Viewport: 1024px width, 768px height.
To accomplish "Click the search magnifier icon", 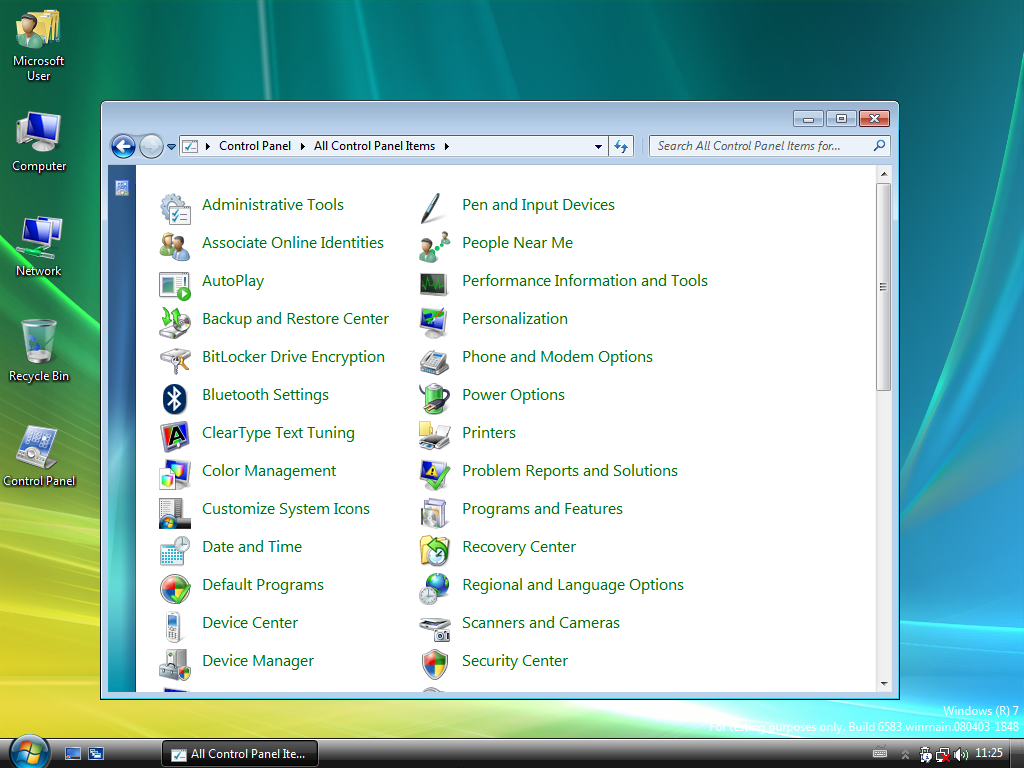I will click(x=880, y=146).
